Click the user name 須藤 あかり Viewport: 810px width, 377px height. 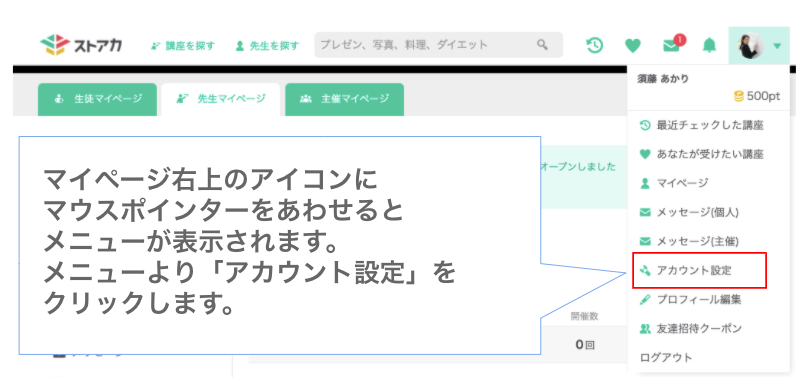[663, 79]
